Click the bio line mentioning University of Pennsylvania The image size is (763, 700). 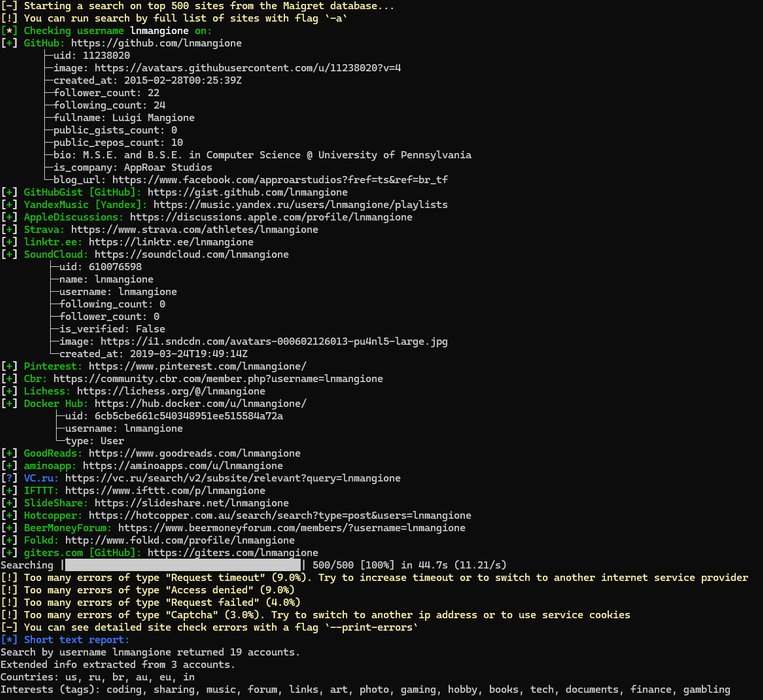[x=262, y=155]
